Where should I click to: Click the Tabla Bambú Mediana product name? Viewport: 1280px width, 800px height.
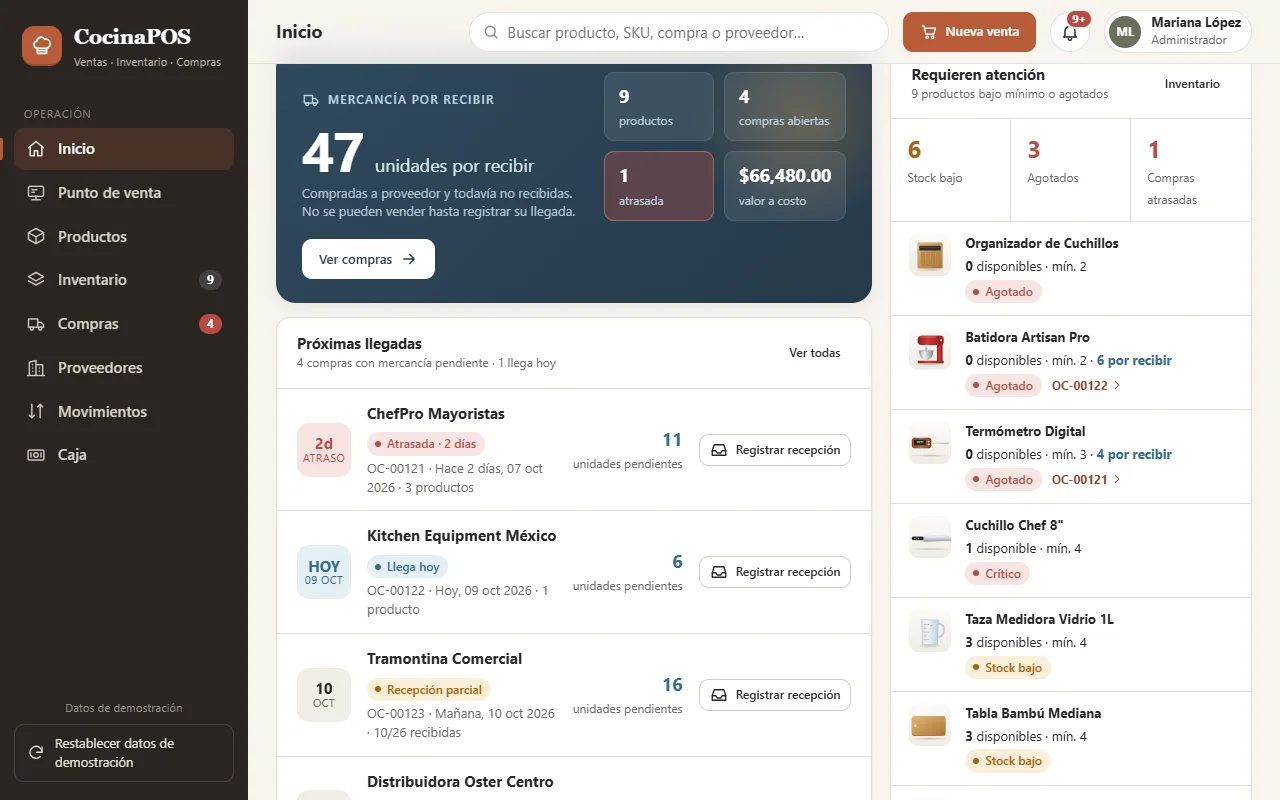1033,713
